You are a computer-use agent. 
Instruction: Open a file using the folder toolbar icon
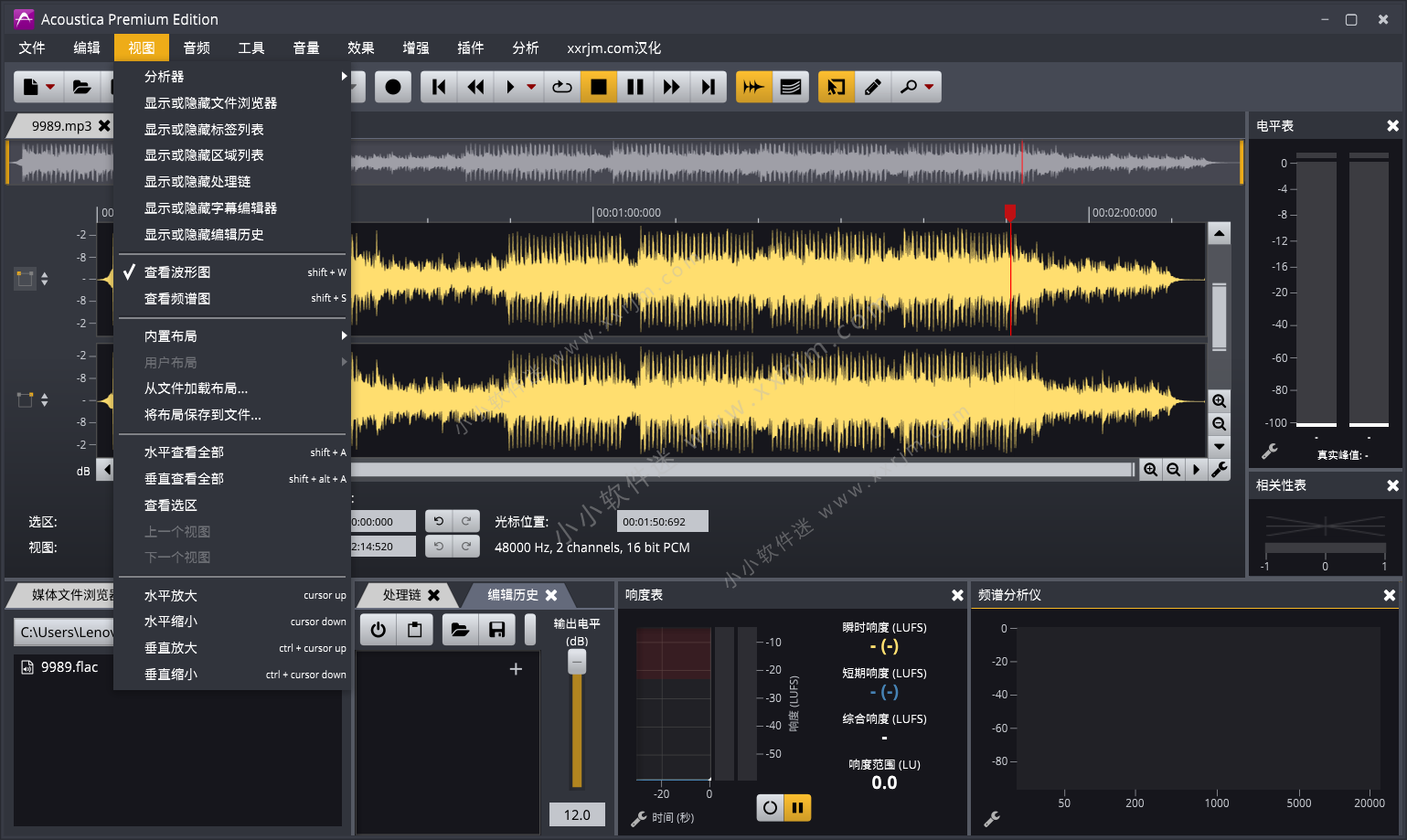pyautogui.click(x=82, y=87)
